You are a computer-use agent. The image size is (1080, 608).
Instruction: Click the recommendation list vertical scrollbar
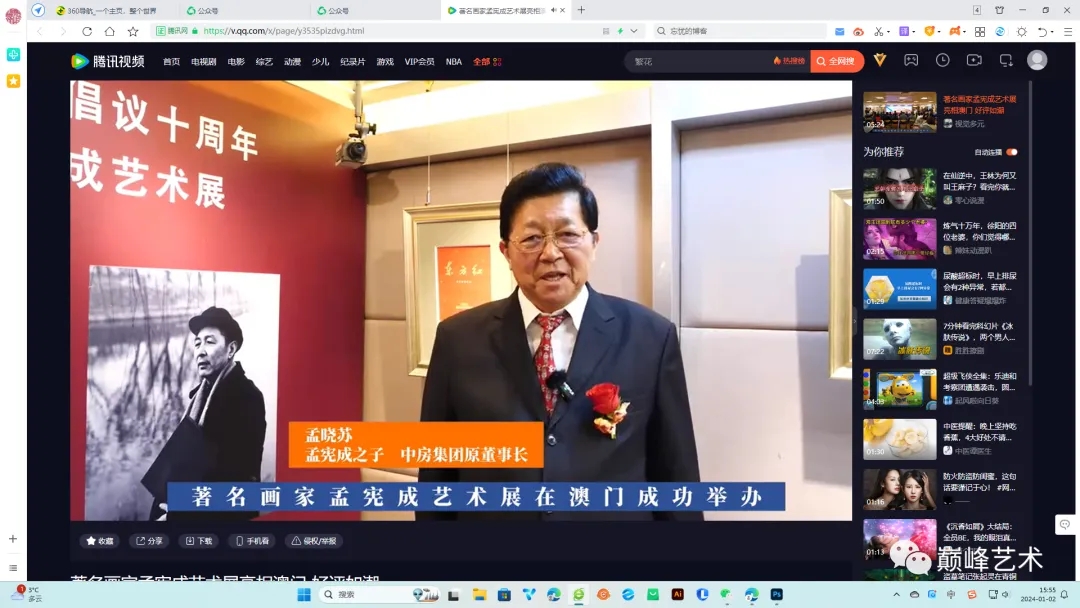(1030, 250)
